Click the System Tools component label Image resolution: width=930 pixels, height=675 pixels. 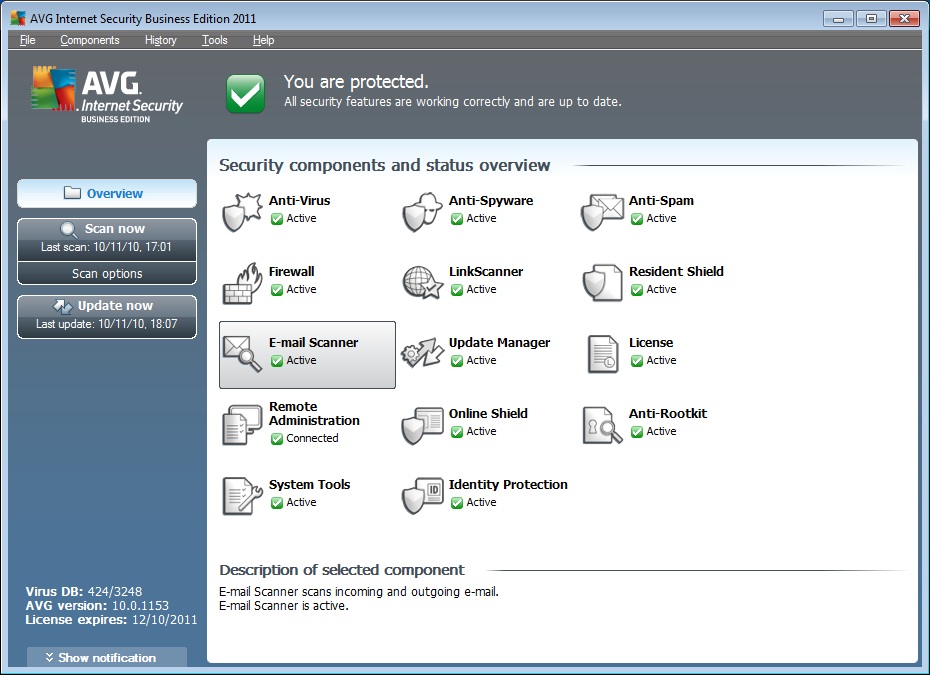[x=310, y=485]
